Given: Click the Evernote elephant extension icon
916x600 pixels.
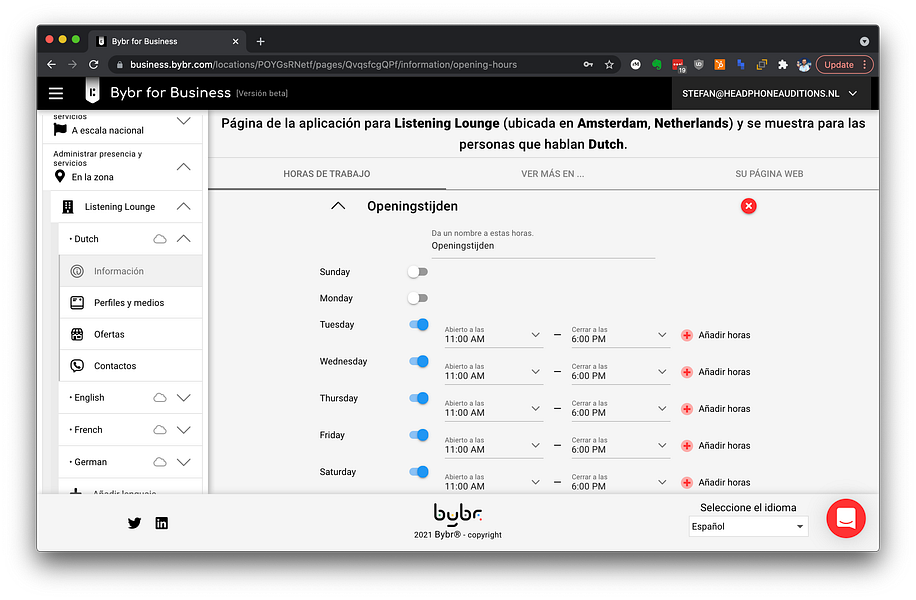Looking at the screenshot, I should [657, 65].
